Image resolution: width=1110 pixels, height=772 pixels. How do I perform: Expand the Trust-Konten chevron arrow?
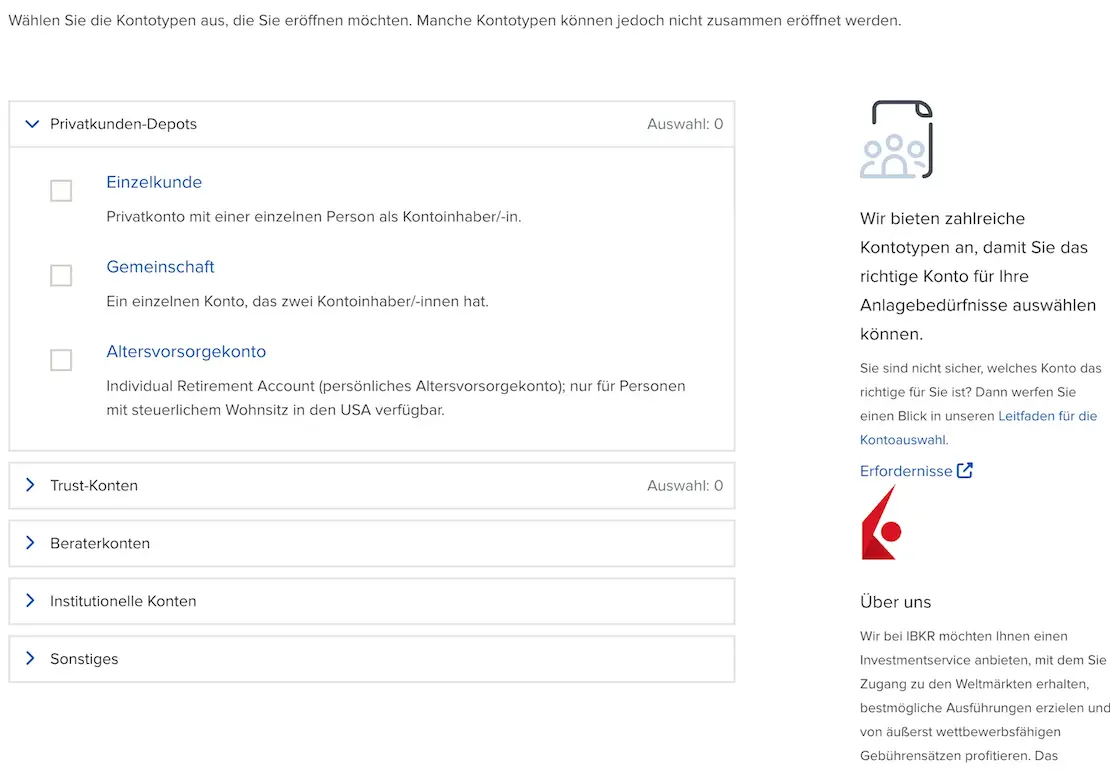point(30,485)
